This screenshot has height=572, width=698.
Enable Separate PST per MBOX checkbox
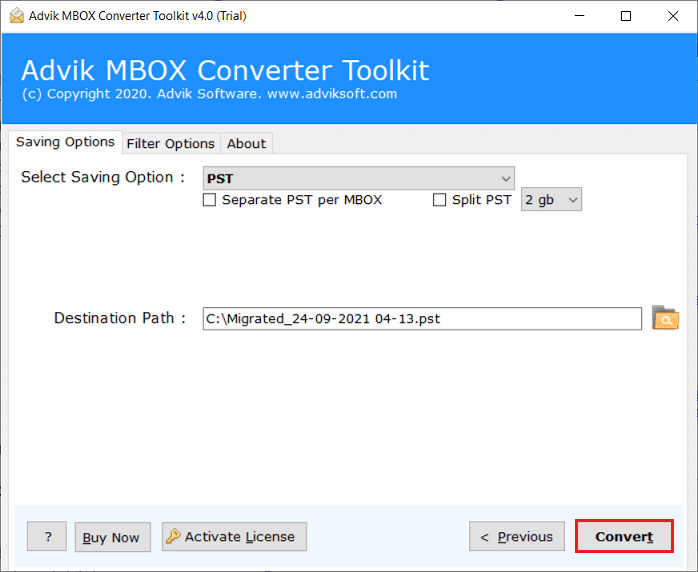pos(209,200)
